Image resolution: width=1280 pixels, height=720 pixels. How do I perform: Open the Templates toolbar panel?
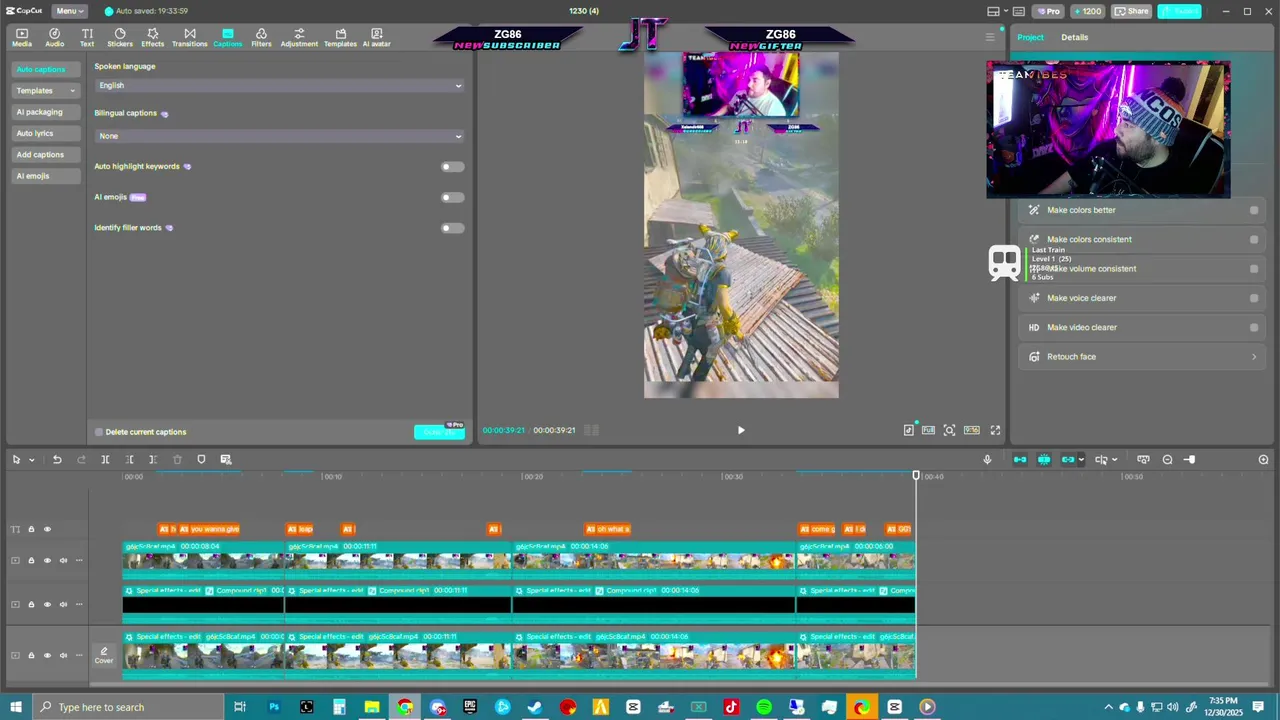click(x=340, y=37)
